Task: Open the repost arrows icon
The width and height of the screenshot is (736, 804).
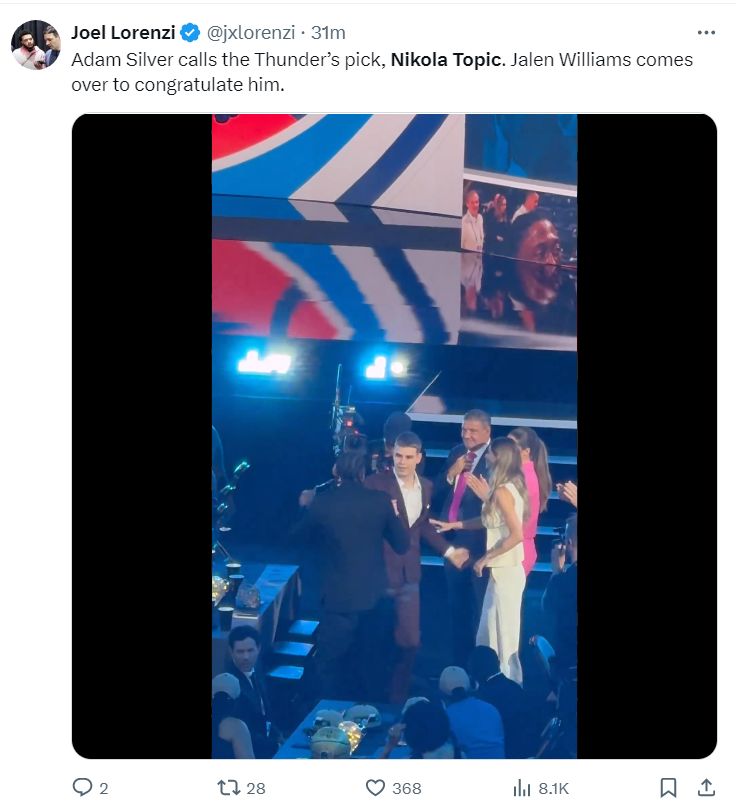Action: [x=229, y=788]
